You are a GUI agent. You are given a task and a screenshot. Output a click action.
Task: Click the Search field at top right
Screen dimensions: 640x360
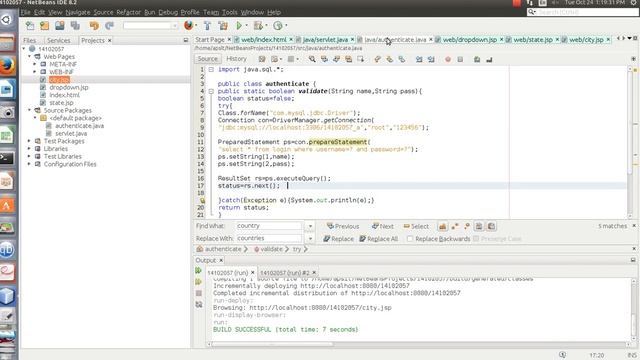coord(582,12)
